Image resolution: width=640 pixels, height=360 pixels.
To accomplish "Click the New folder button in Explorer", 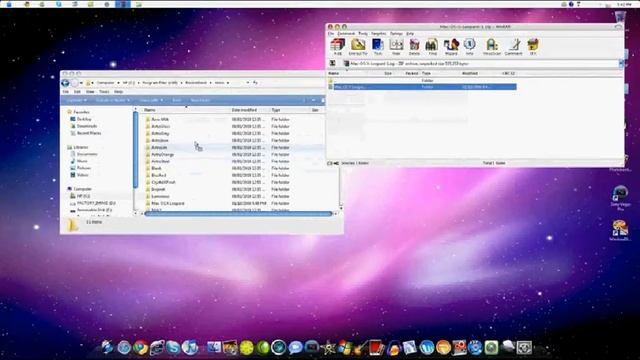I will [200, 100].
